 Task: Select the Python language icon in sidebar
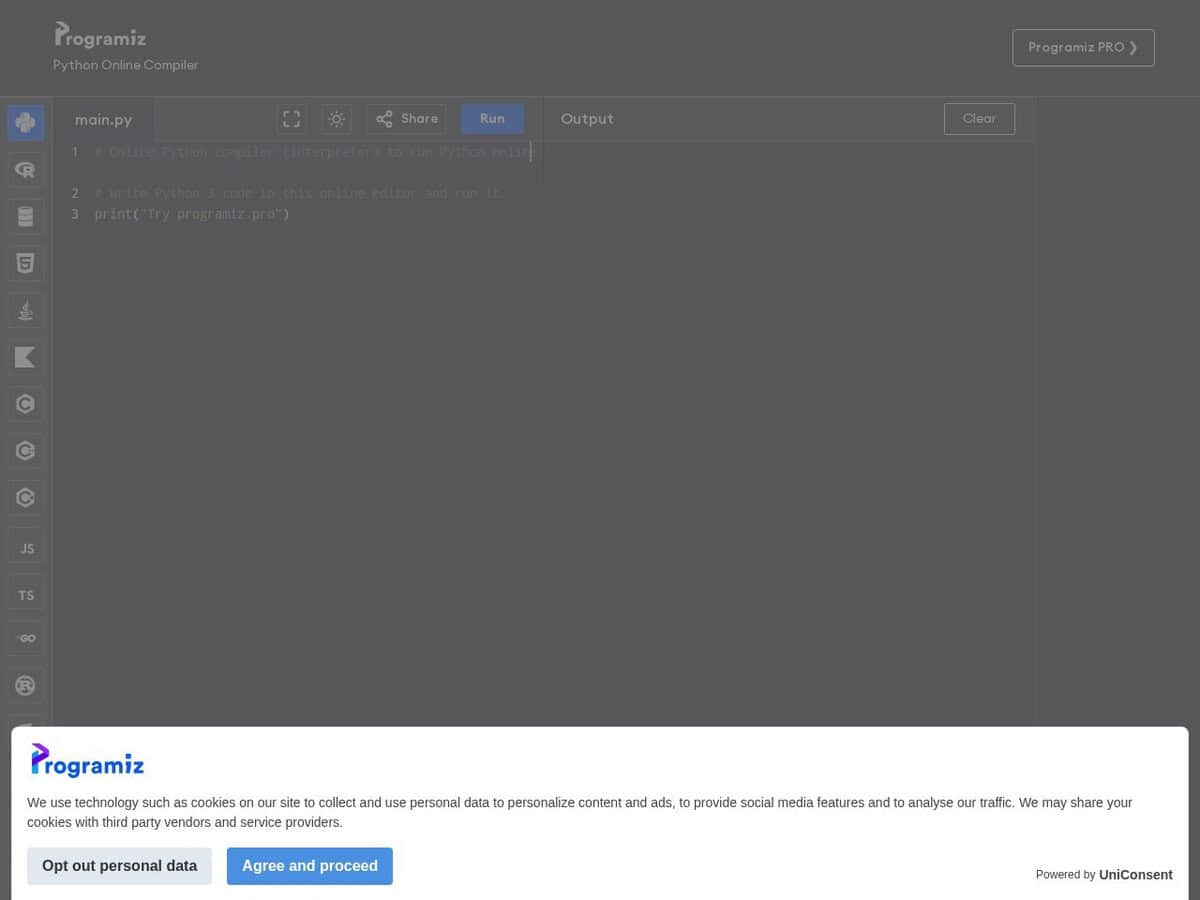point(26,123)
